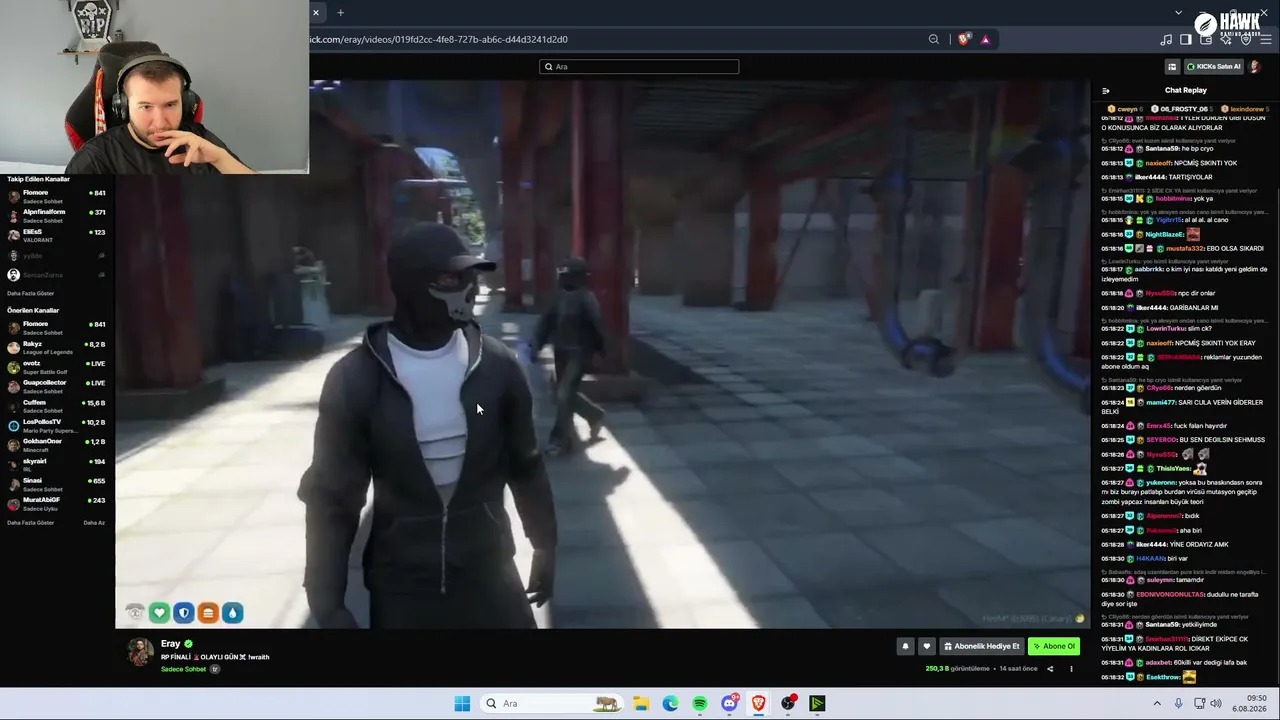Open the three-dot more options menu
Screen dimensions: 1280x720
pyautogui.click(x=1071, y=669)
